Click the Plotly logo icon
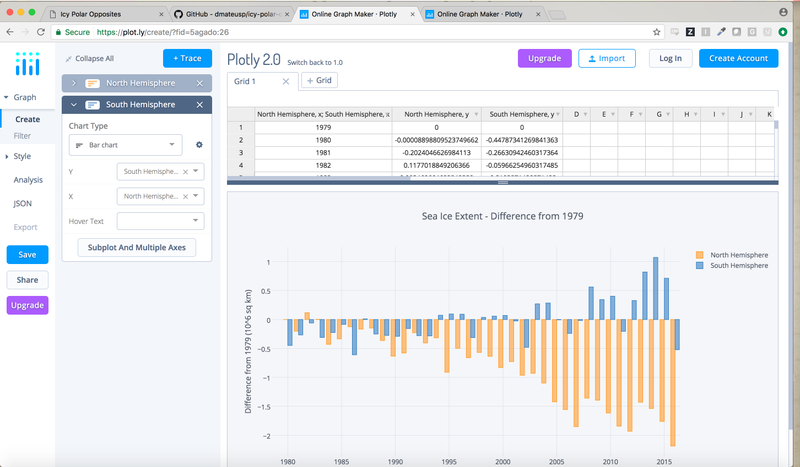Image resolution: width=800 pixels, height=467 pixels. pyautogui.click(x=27, y=62)
